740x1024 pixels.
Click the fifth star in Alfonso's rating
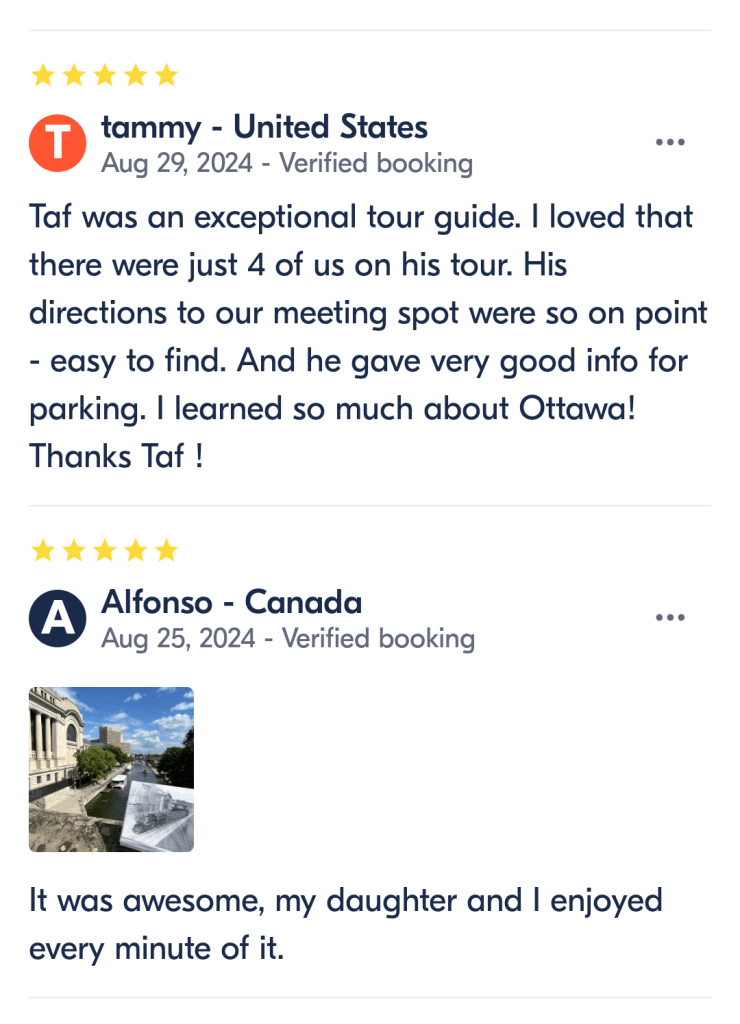click(x=166, y=550)
